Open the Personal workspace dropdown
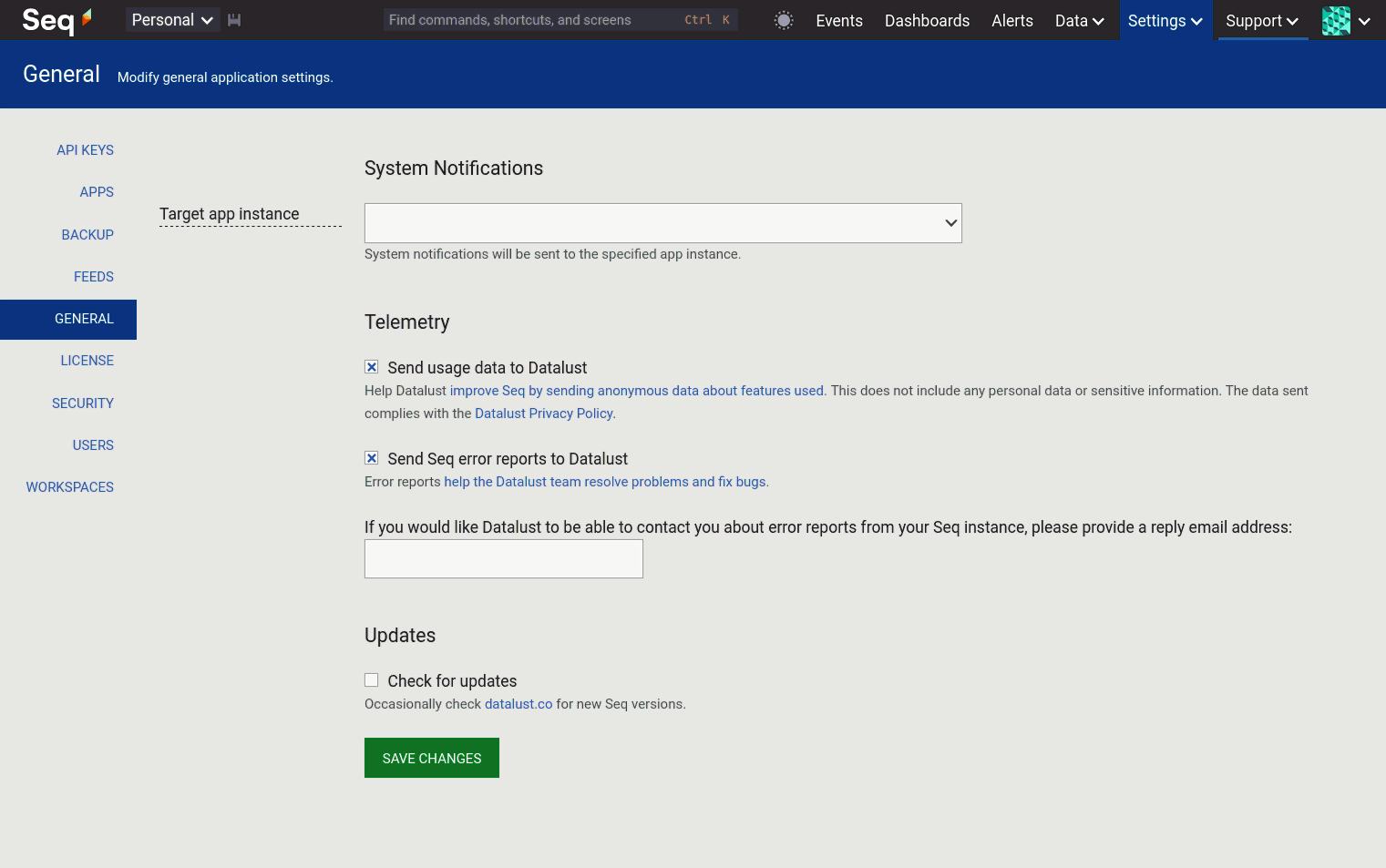 pos(172,20)
